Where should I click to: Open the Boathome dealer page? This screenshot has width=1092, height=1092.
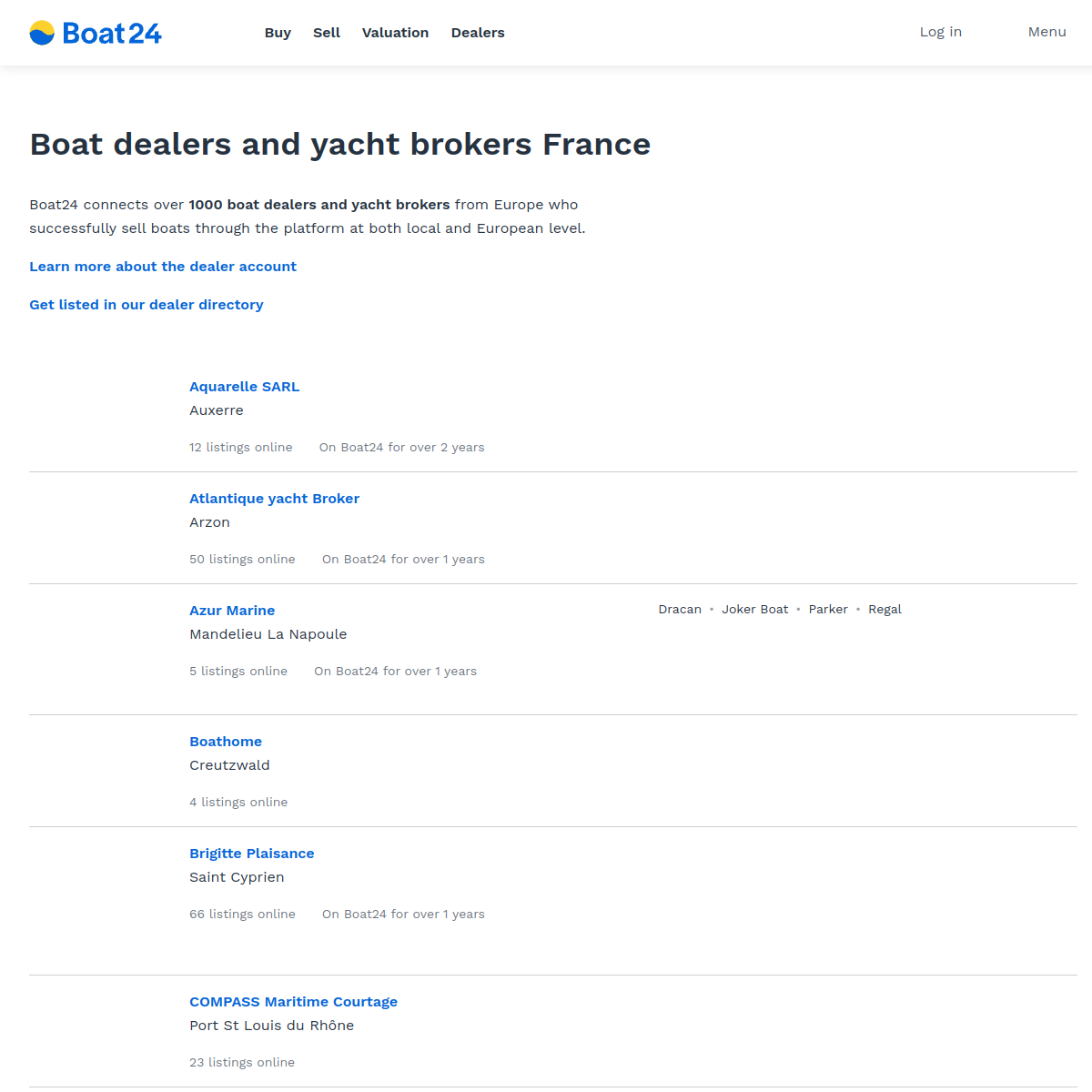(226, 741)
